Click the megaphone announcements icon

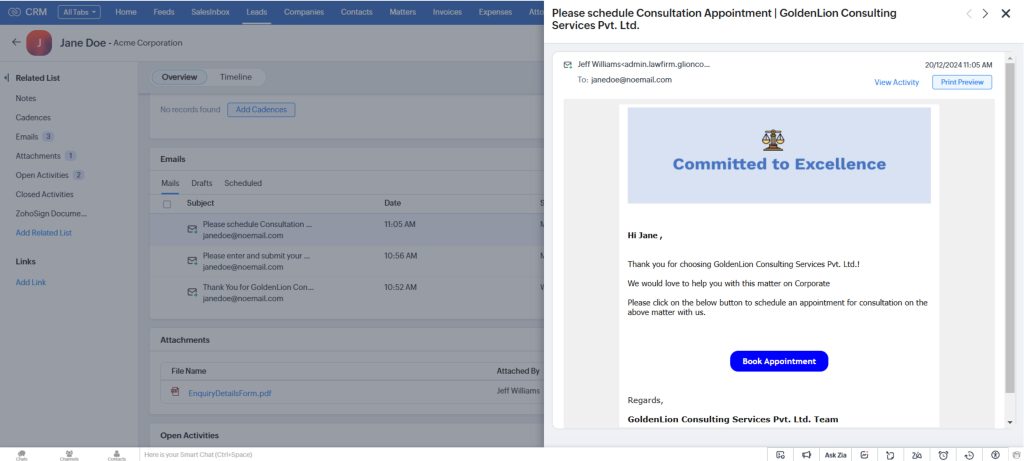tap(807, 455)
